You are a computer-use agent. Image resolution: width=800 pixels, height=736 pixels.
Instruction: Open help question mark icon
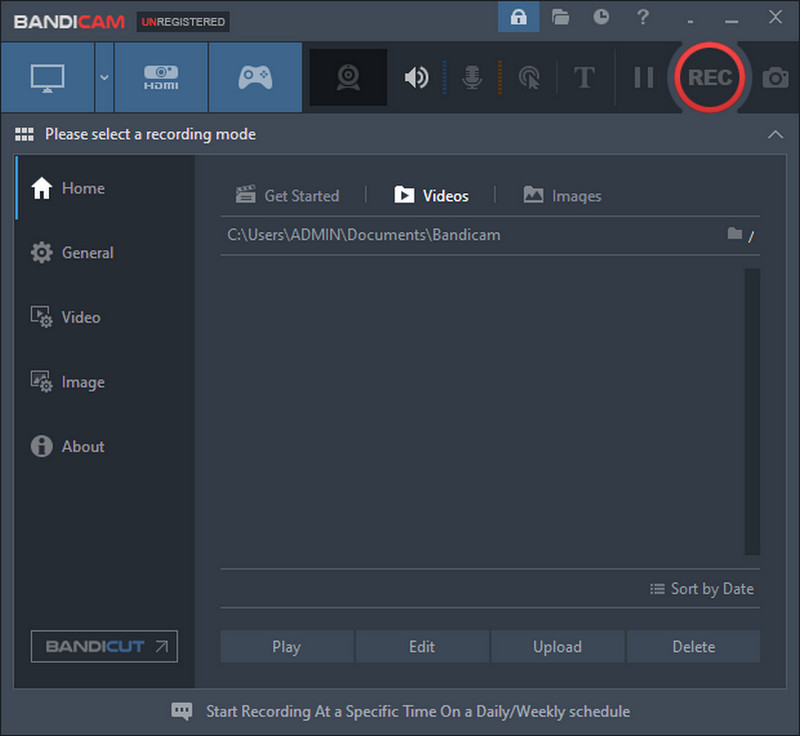point(643,17)
